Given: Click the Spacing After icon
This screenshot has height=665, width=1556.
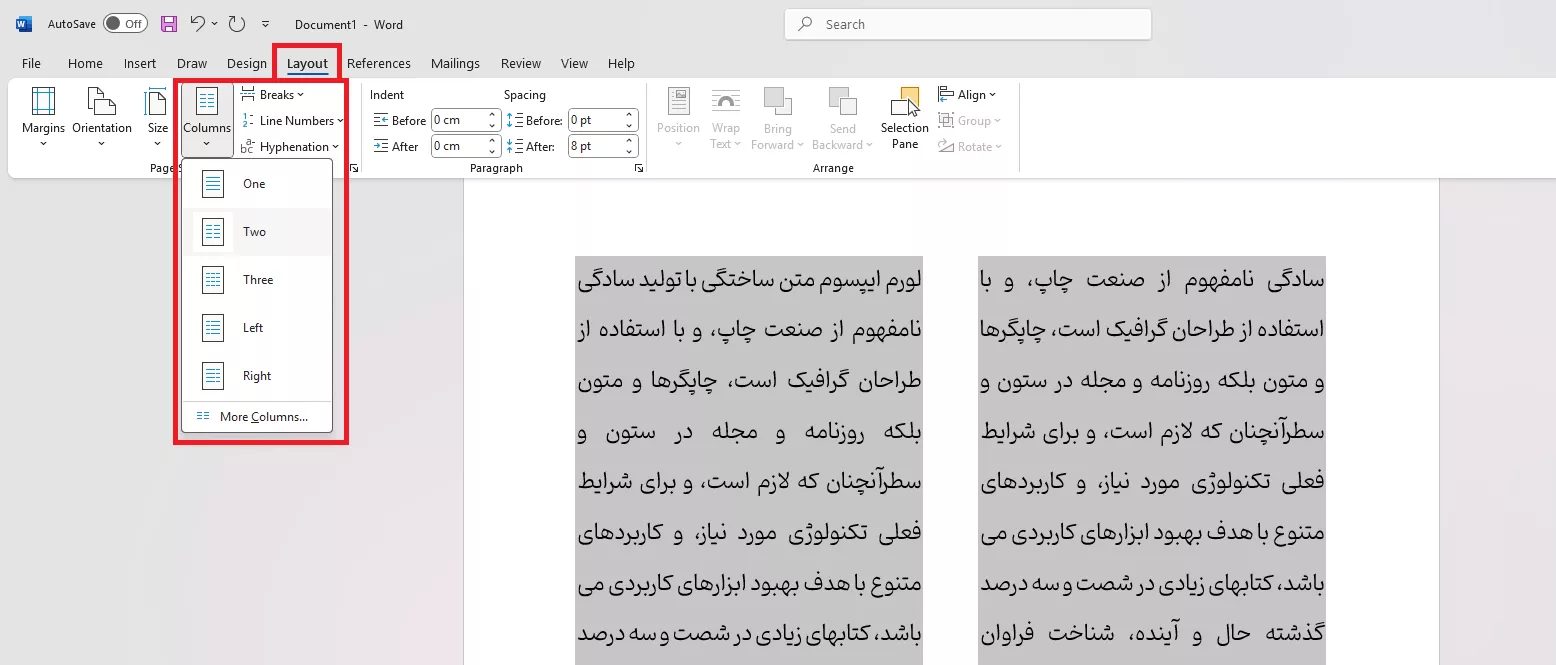Looking at the screenshot, I should tap(515, 146).
